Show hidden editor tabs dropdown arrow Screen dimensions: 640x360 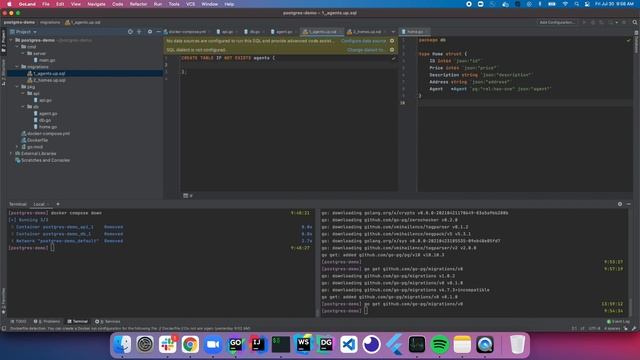click(x=393, y=31)
